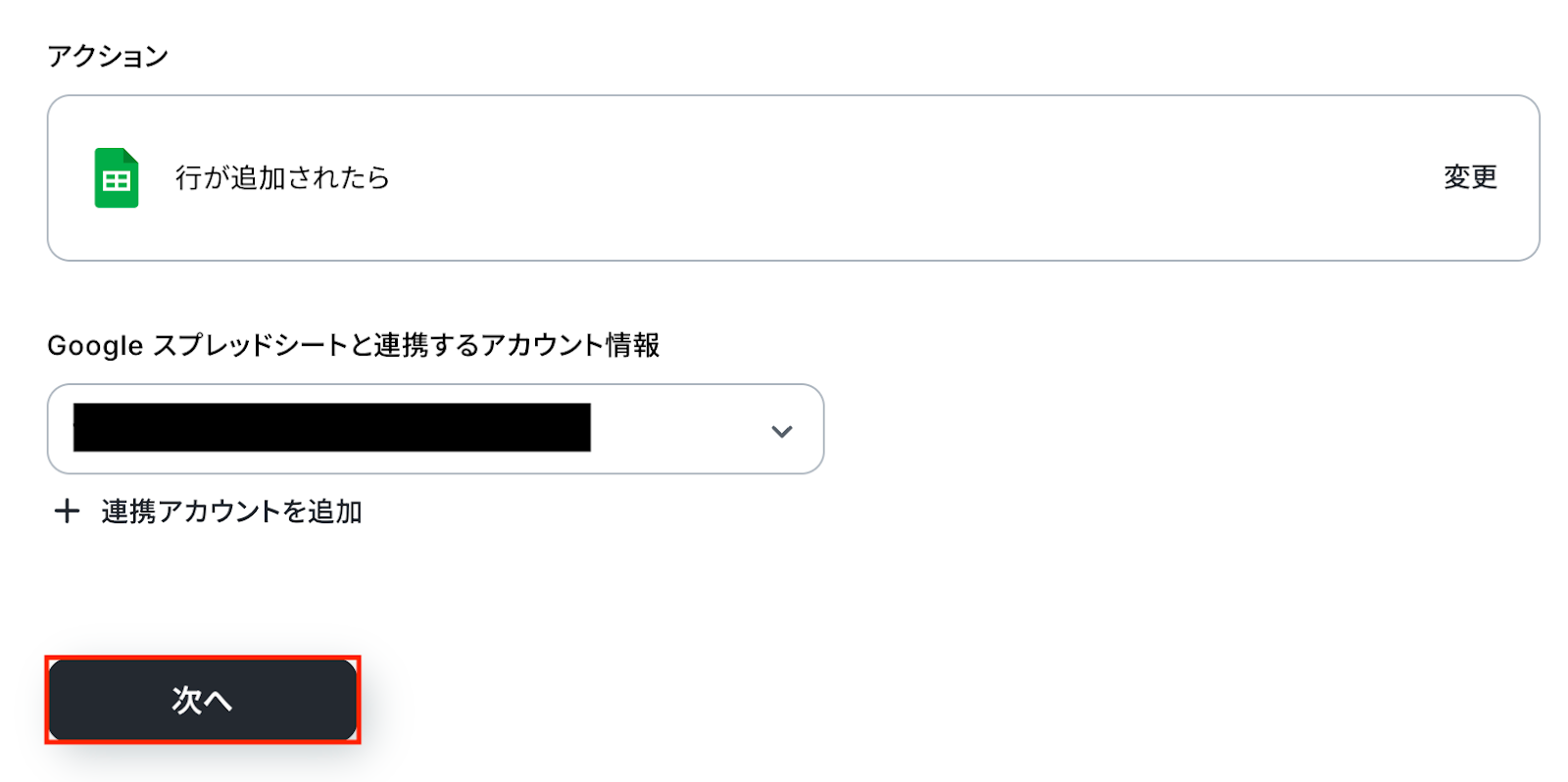Click Google スプレッドシートと連携するアカウント情報 label
Viewport: 1568px width, 782px height.
353,345
